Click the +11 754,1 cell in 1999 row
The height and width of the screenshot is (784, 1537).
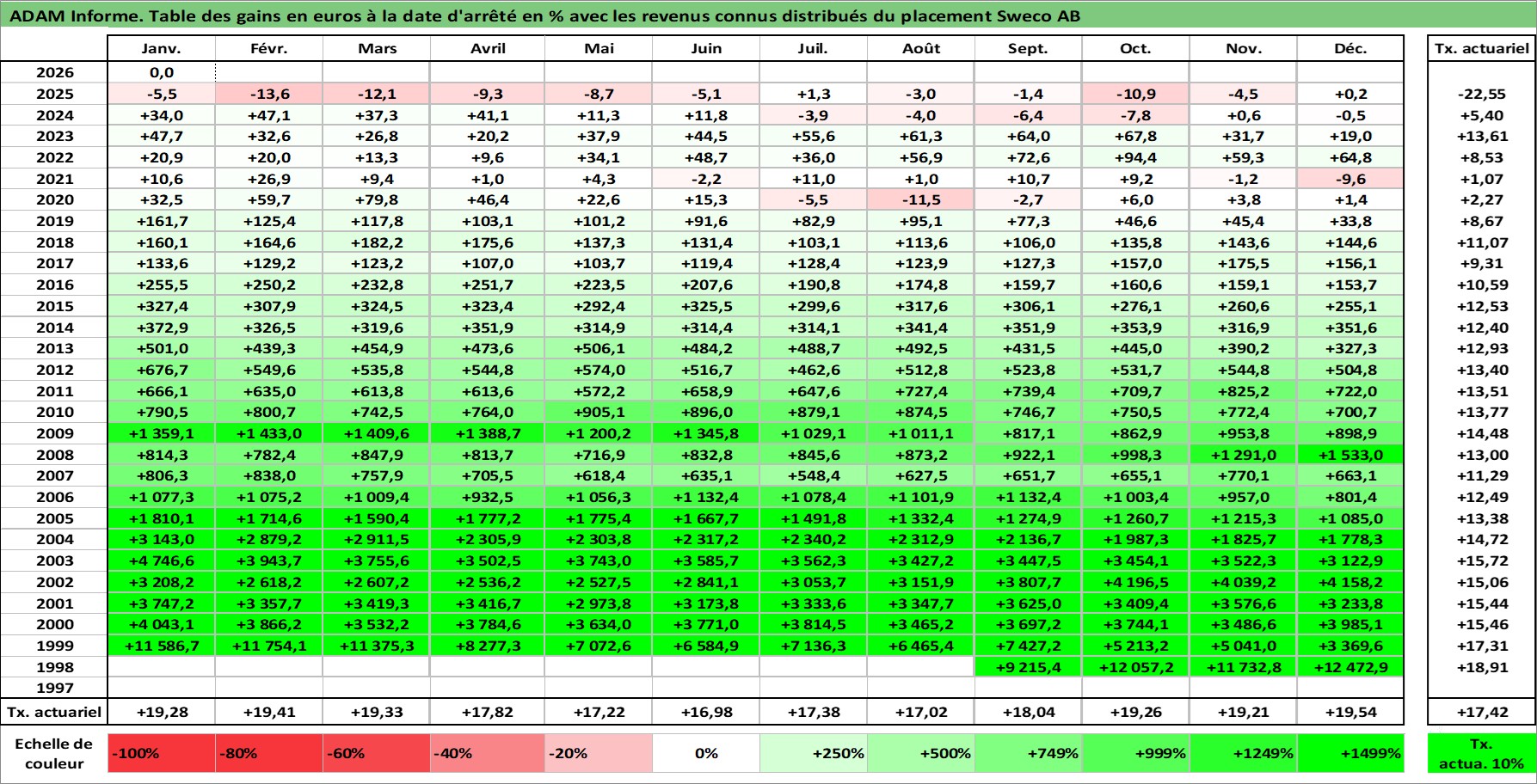click(x=269, y=646)
